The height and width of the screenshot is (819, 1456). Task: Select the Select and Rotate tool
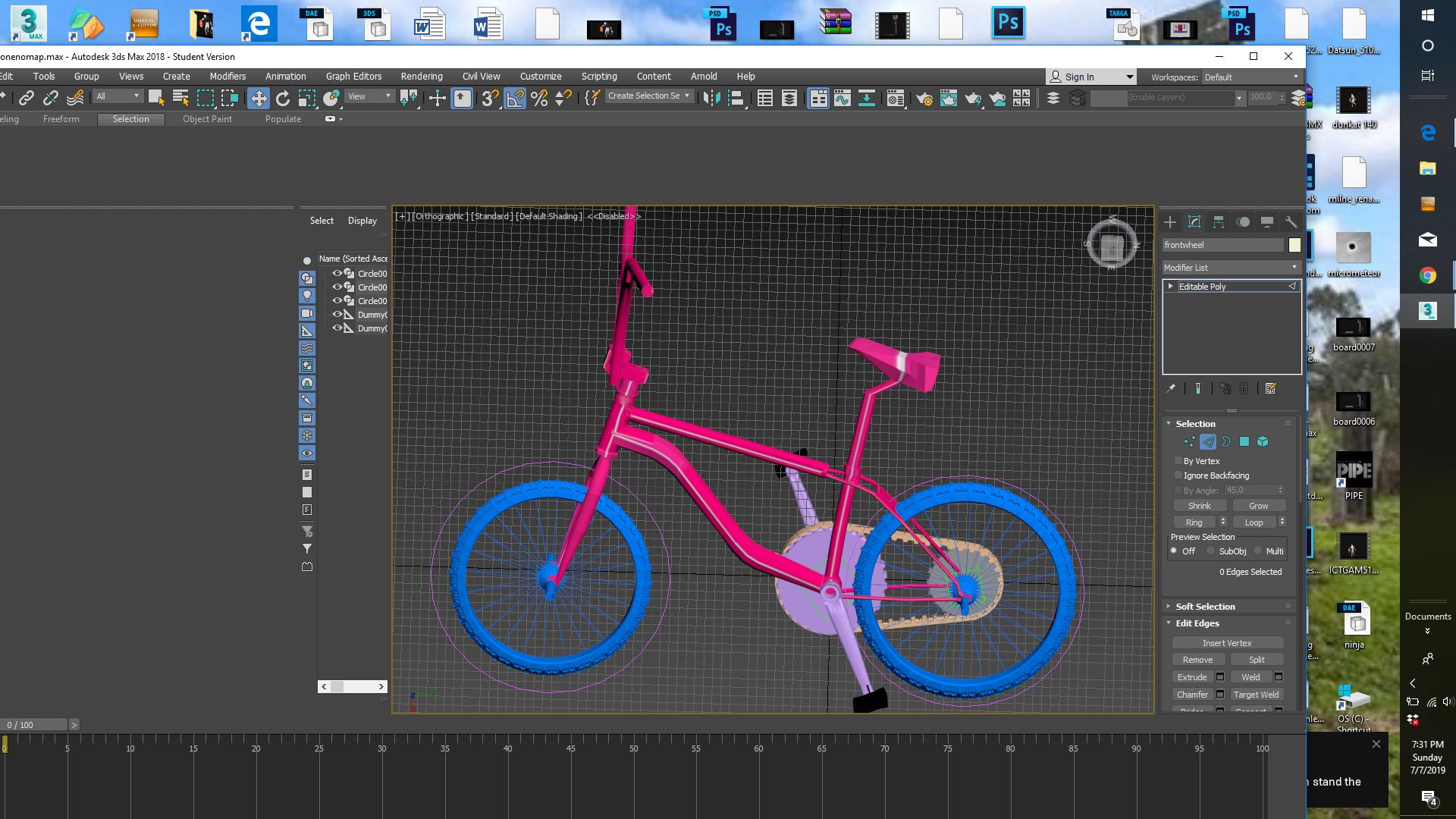tap(283, 98)
